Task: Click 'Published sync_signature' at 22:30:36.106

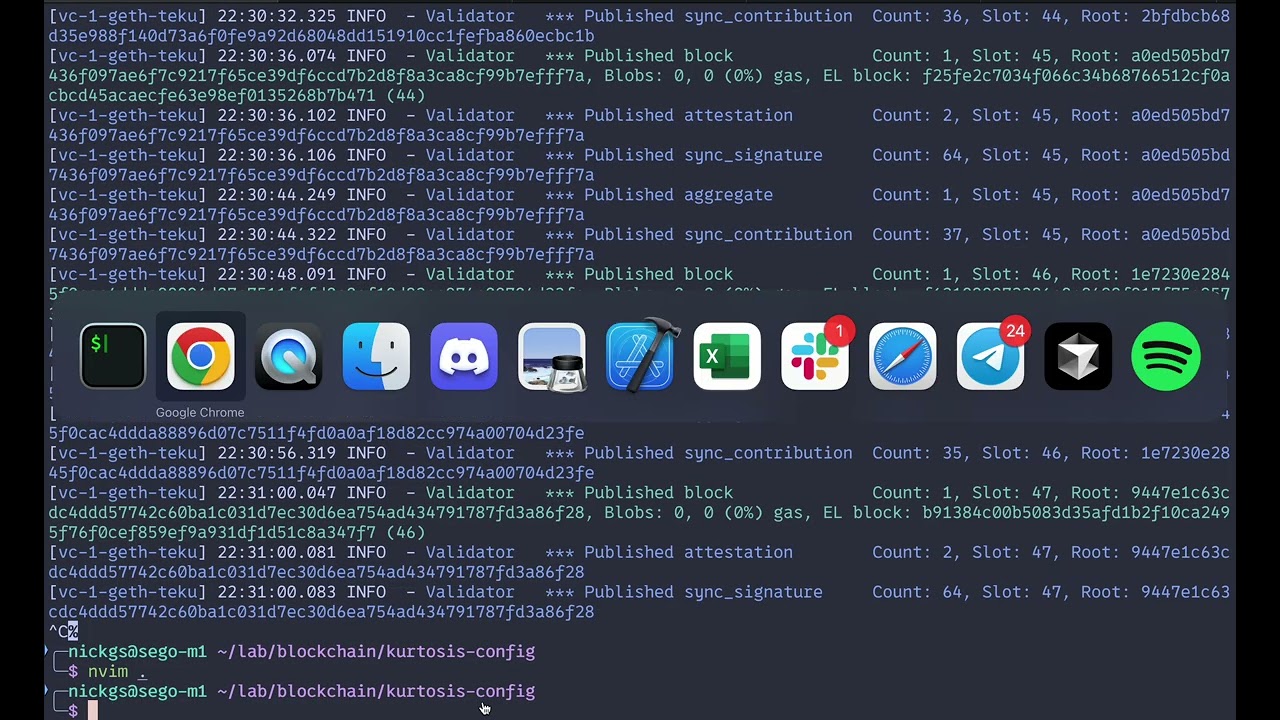Action: point(703,155)
